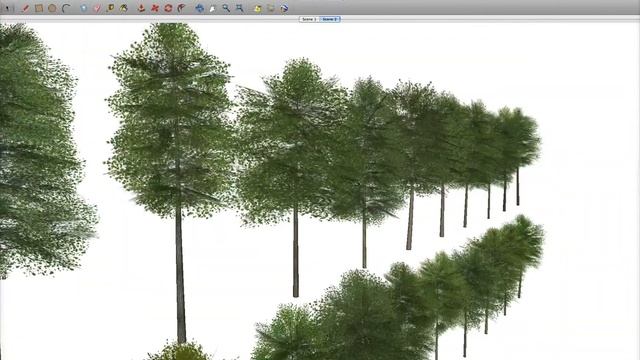Activate the Tape Measure tool
The width and height of the screenshot is (640, 360).
(110, 8)
